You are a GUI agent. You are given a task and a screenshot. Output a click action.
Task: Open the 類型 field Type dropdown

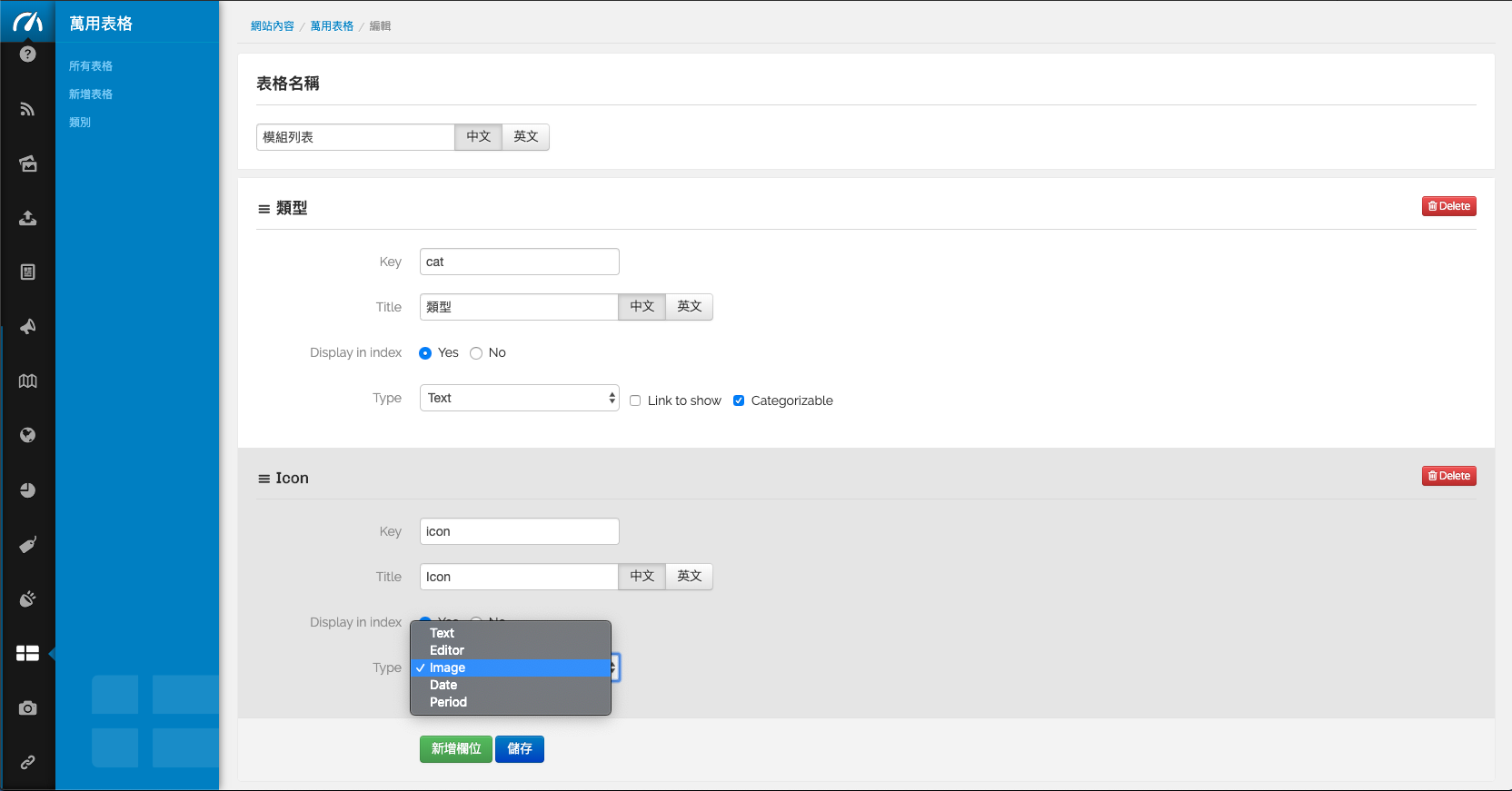[x=519, y=398]
